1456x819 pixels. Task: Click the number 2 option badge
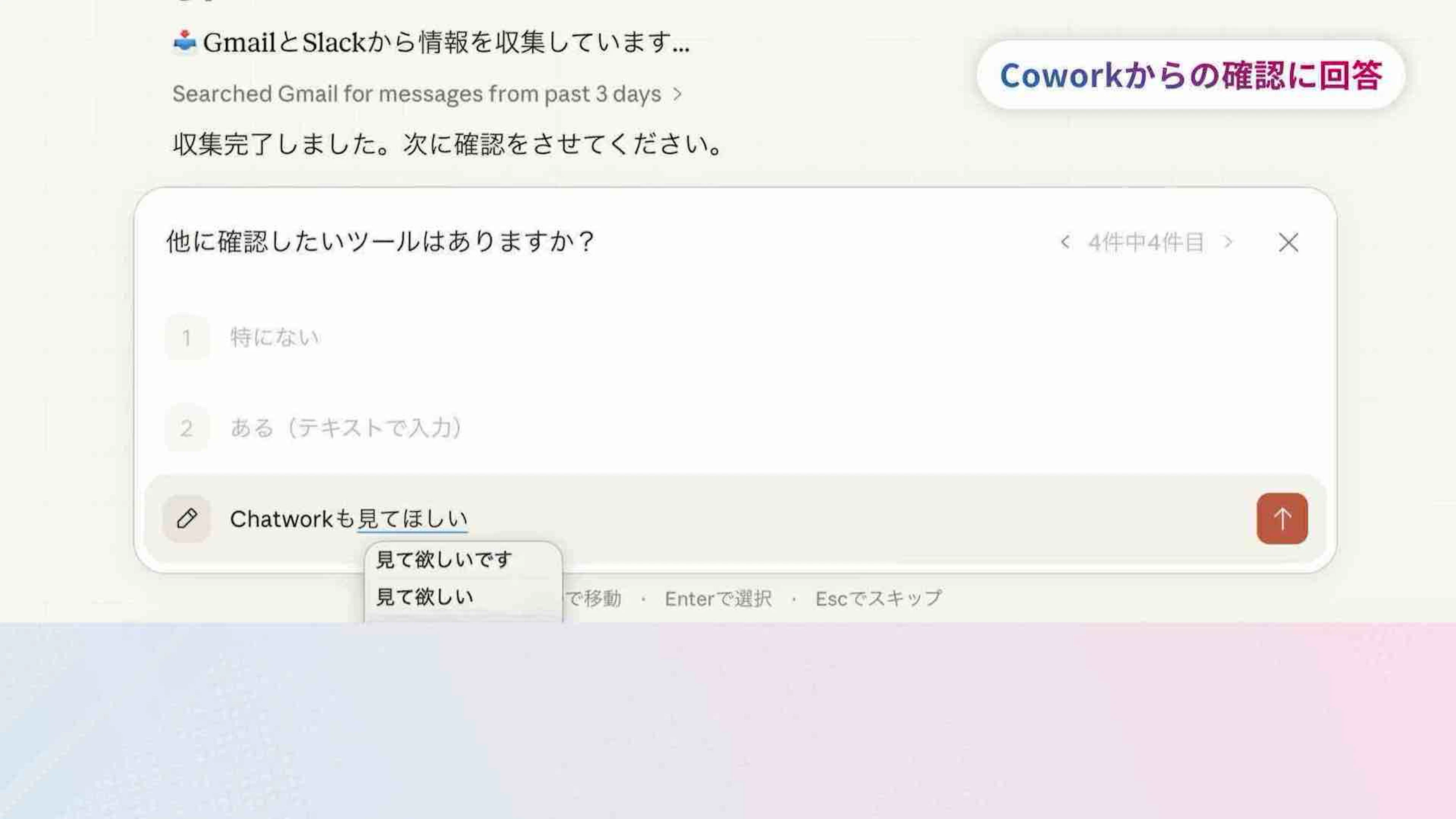pos(187,428)
